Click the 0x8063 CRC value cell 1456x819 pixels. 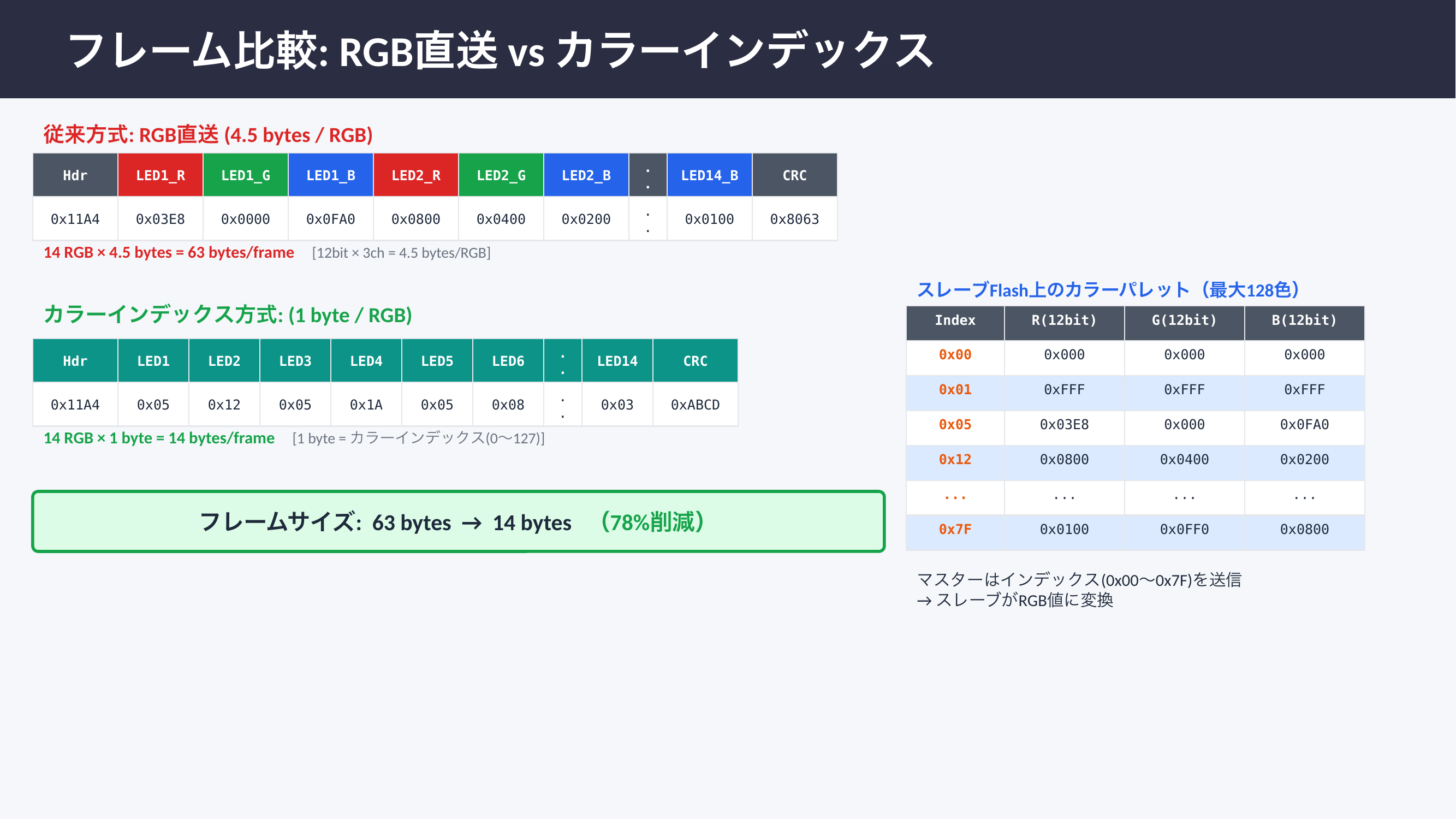tap(794, 219)
